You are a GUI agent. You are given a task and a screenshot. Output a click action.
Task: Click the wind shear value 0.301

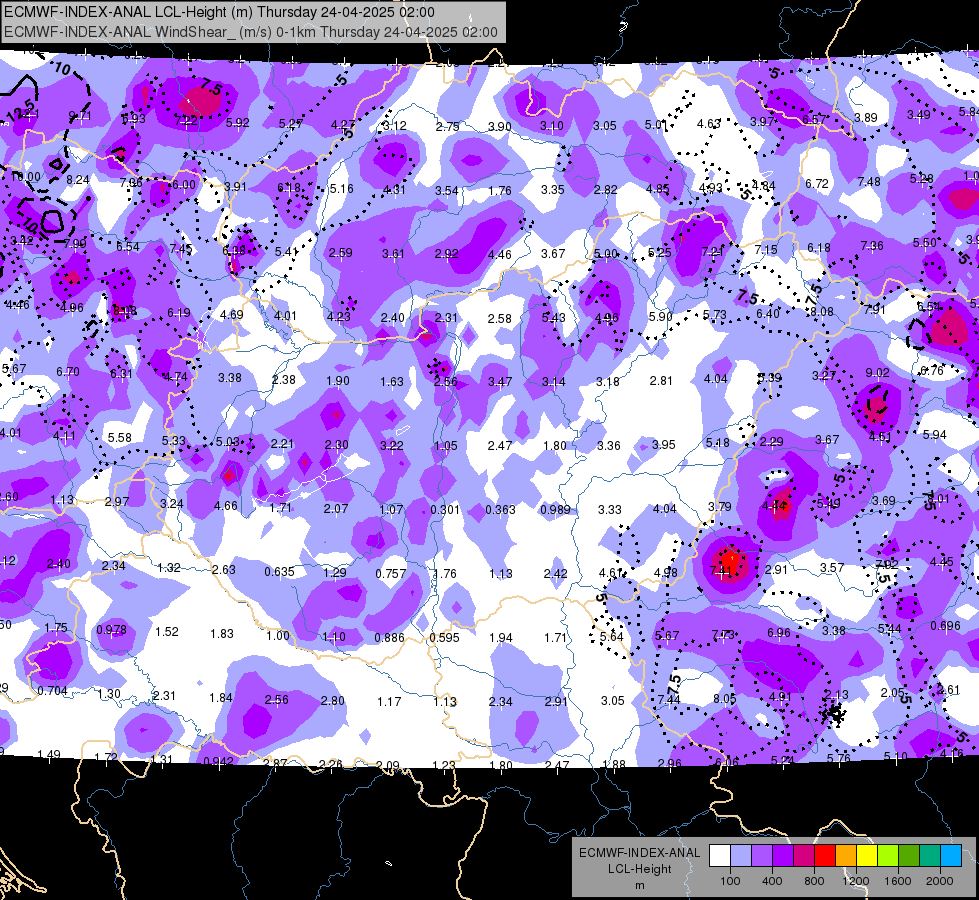pyautogui.click(x=445, y=510)
